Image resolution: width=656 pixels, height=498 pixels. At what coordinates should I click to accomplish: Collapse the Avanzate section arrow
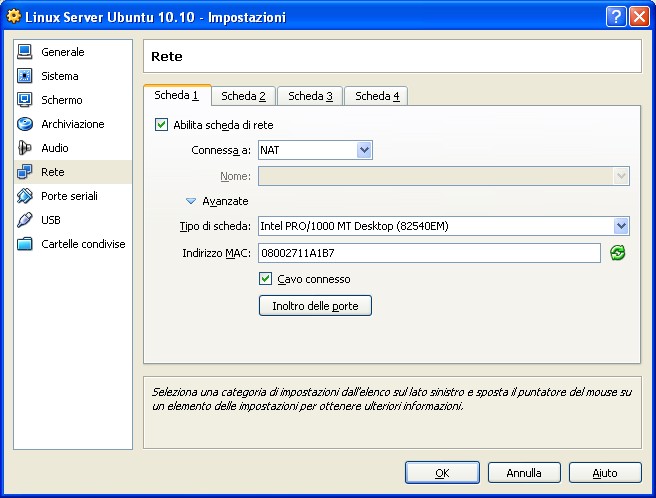click(191, 201)
